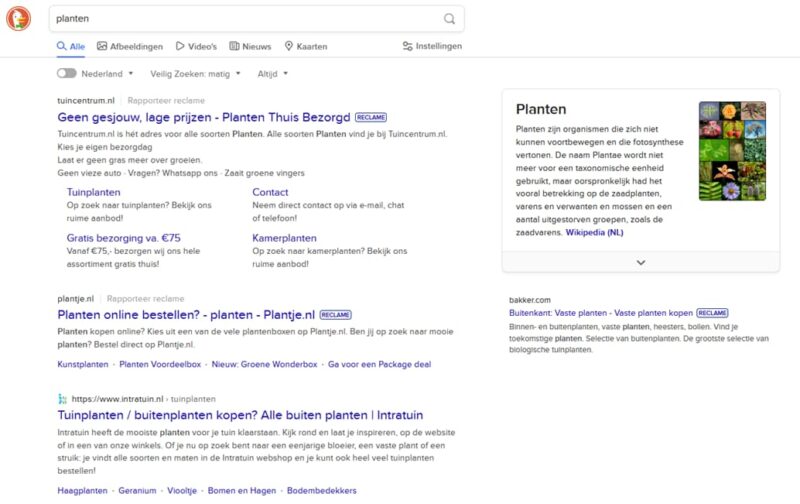
Task: Open the Geranium link
Action: tap(137, 491)
